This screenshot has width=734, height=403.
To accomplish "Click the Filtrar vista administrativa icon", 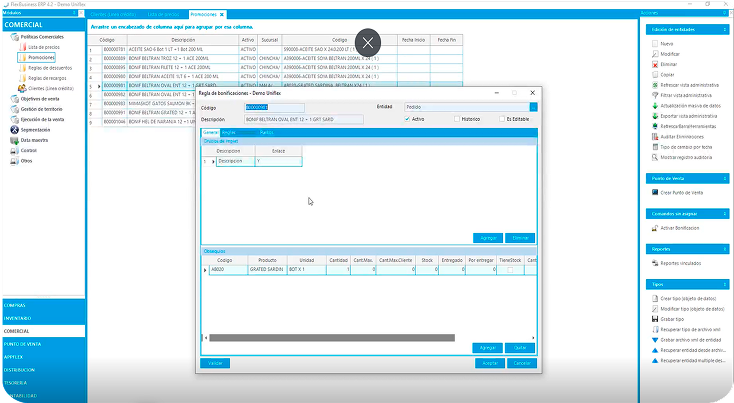I will (653, 94).
